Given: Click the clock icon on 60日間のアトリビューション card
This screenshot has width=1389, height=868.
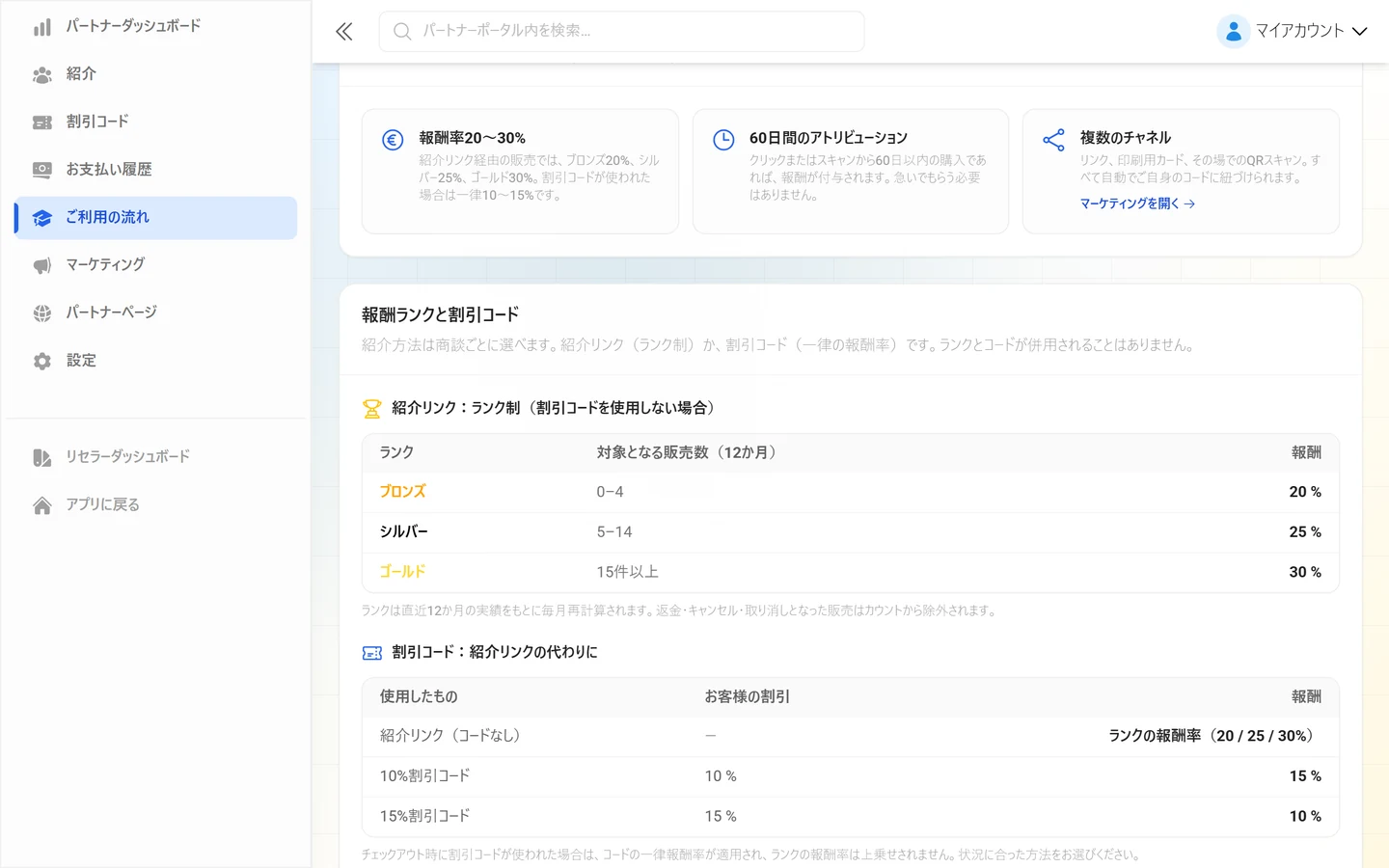Looking at the screenshot, I should point(723,140).
